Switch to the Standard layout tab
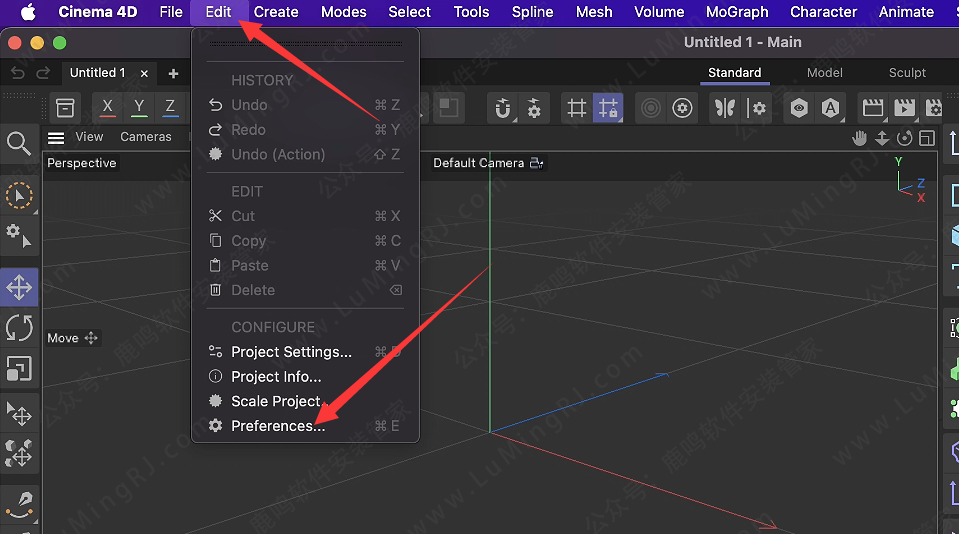 point(735,73)
